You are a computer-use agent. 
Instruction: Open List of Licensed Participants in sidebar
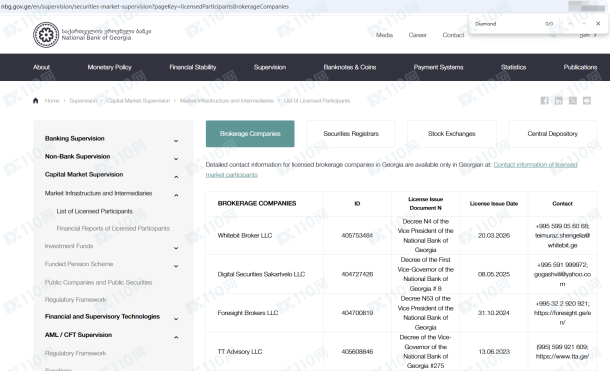tap(95, 211)
